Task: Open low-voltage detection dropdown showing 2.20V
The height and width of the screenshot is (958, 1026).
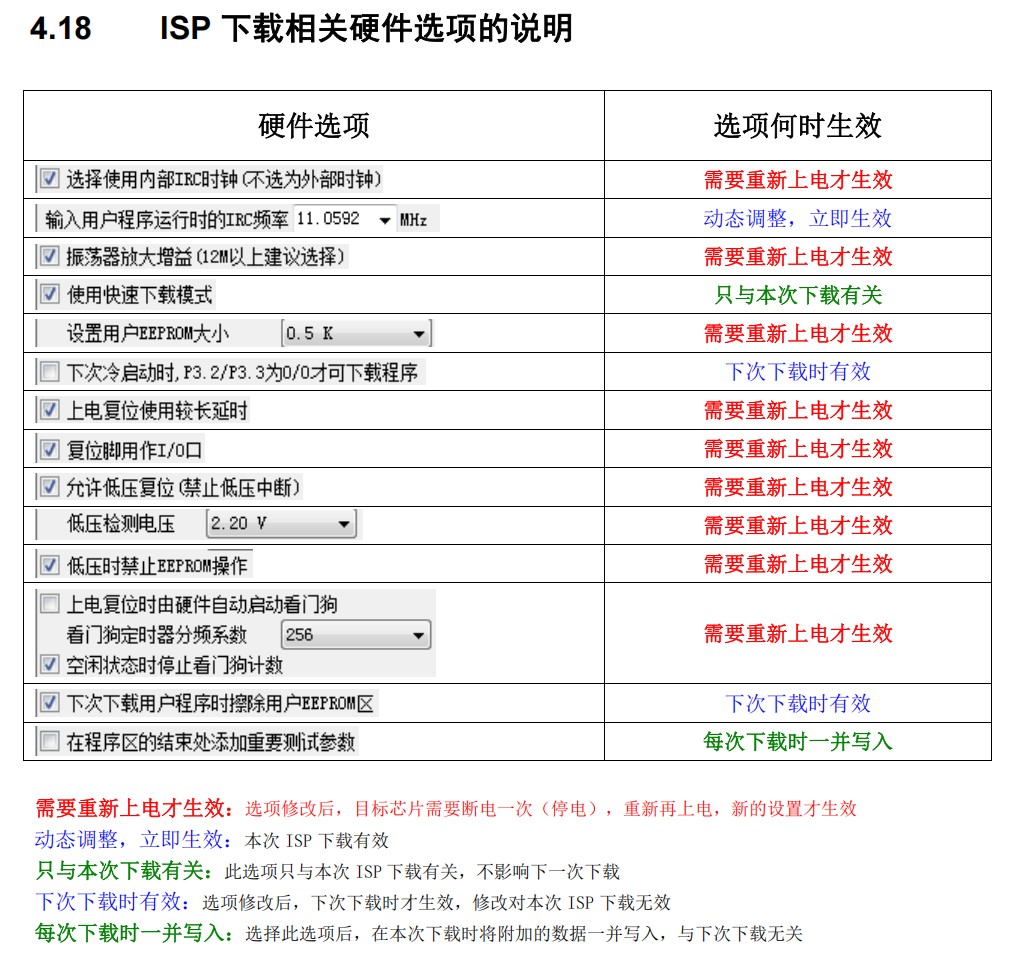Action: 343,525
